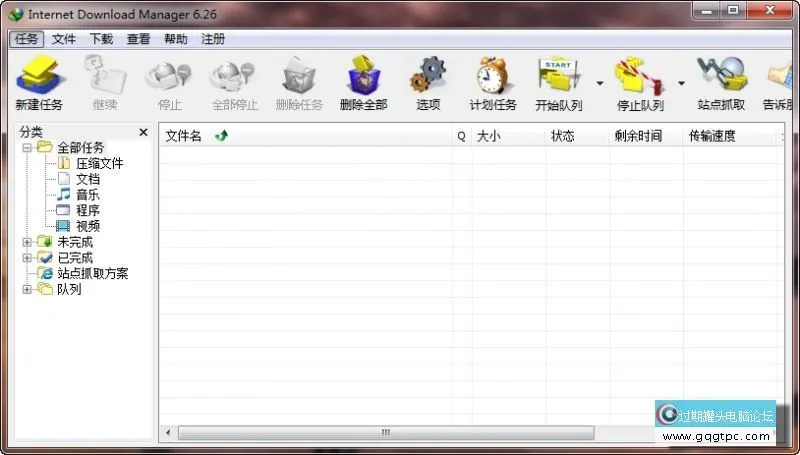Open dropdown arrow next to 停止队列

click(682, 84)
